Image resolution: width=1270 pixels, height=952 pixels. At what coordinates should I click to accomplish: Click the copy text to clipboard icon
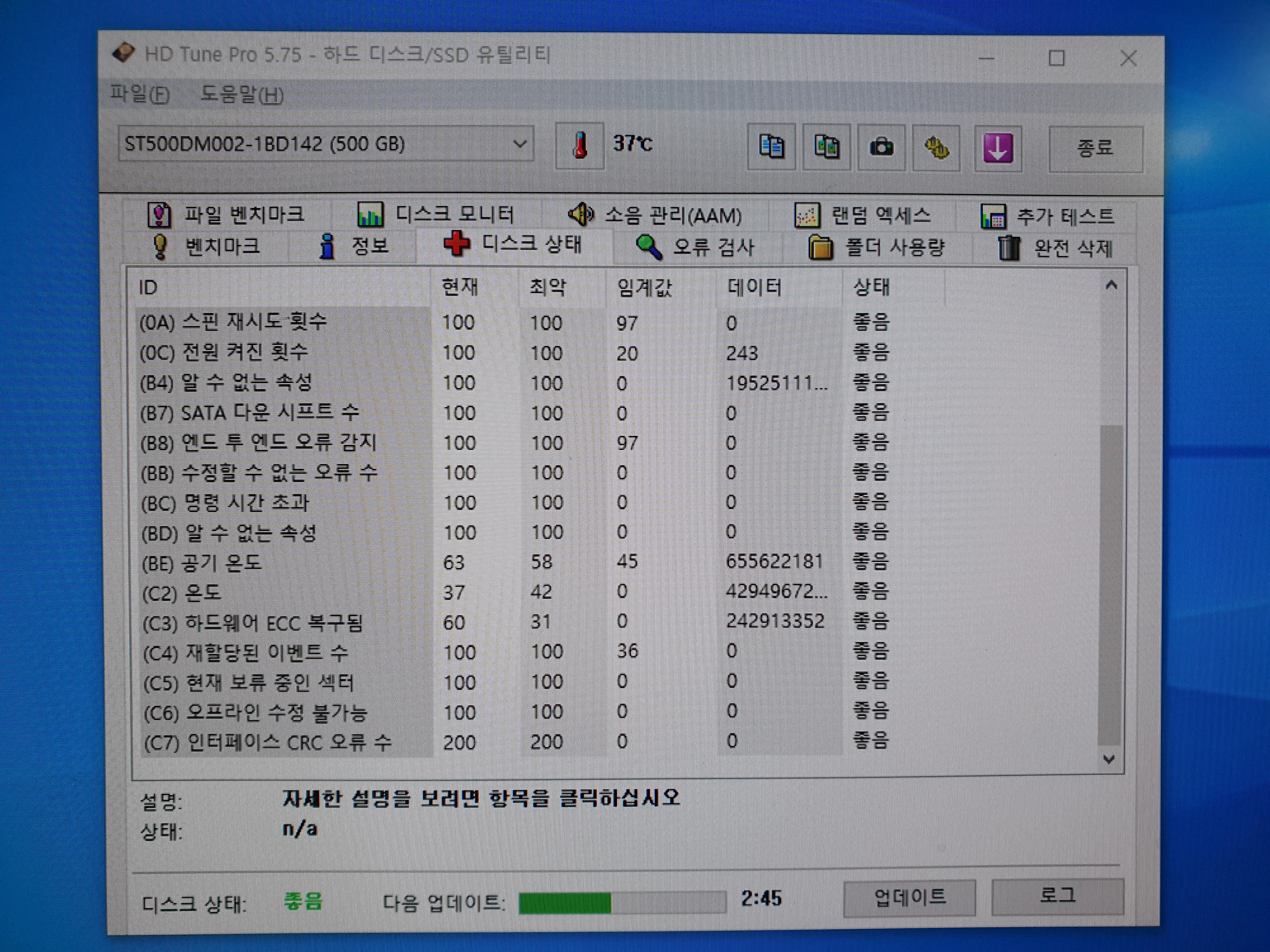click(771, 147)
